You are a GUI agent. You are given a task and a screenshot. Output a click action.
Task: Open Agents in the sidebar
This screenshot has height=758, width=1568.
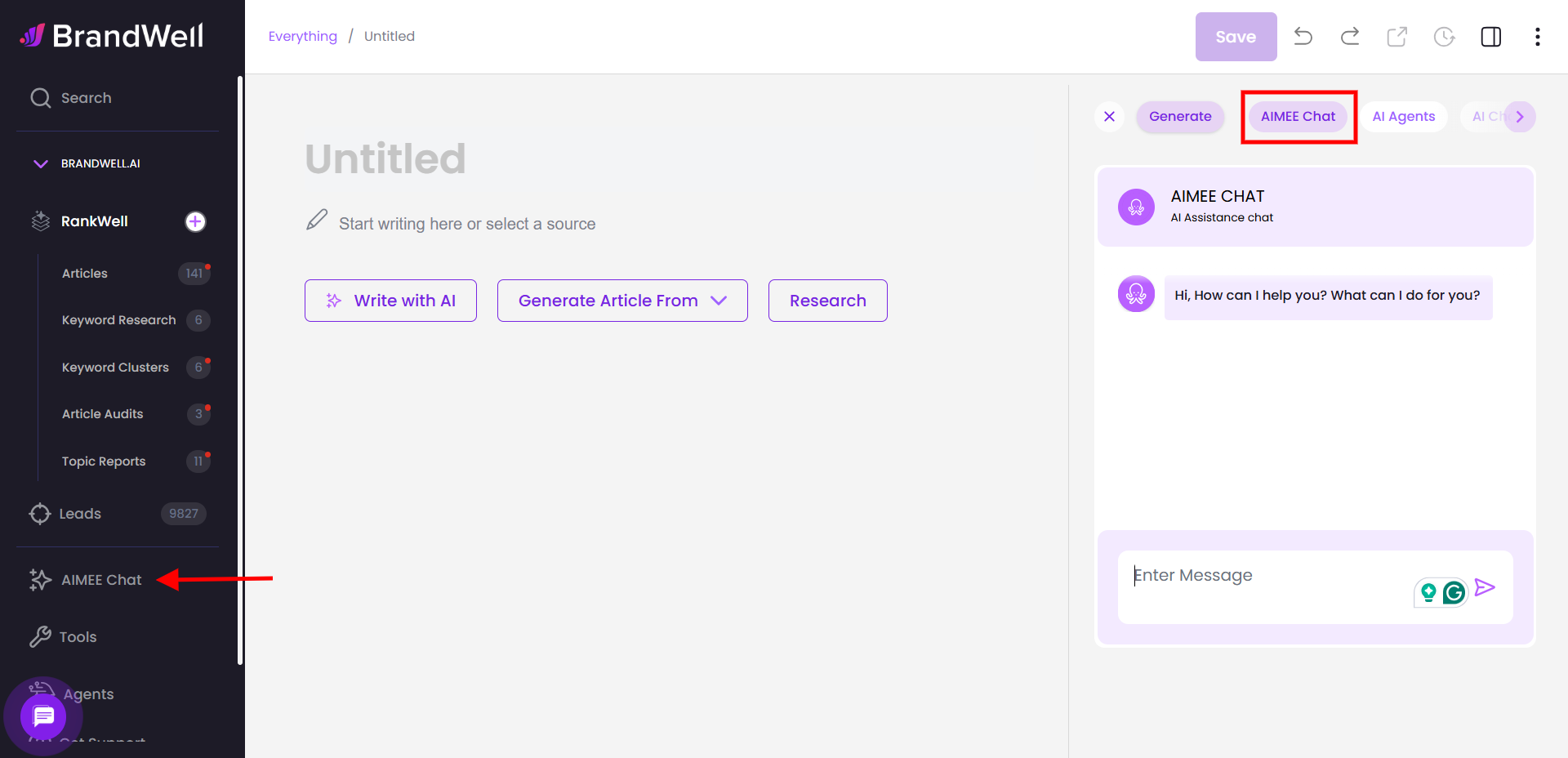click(88, 694)
